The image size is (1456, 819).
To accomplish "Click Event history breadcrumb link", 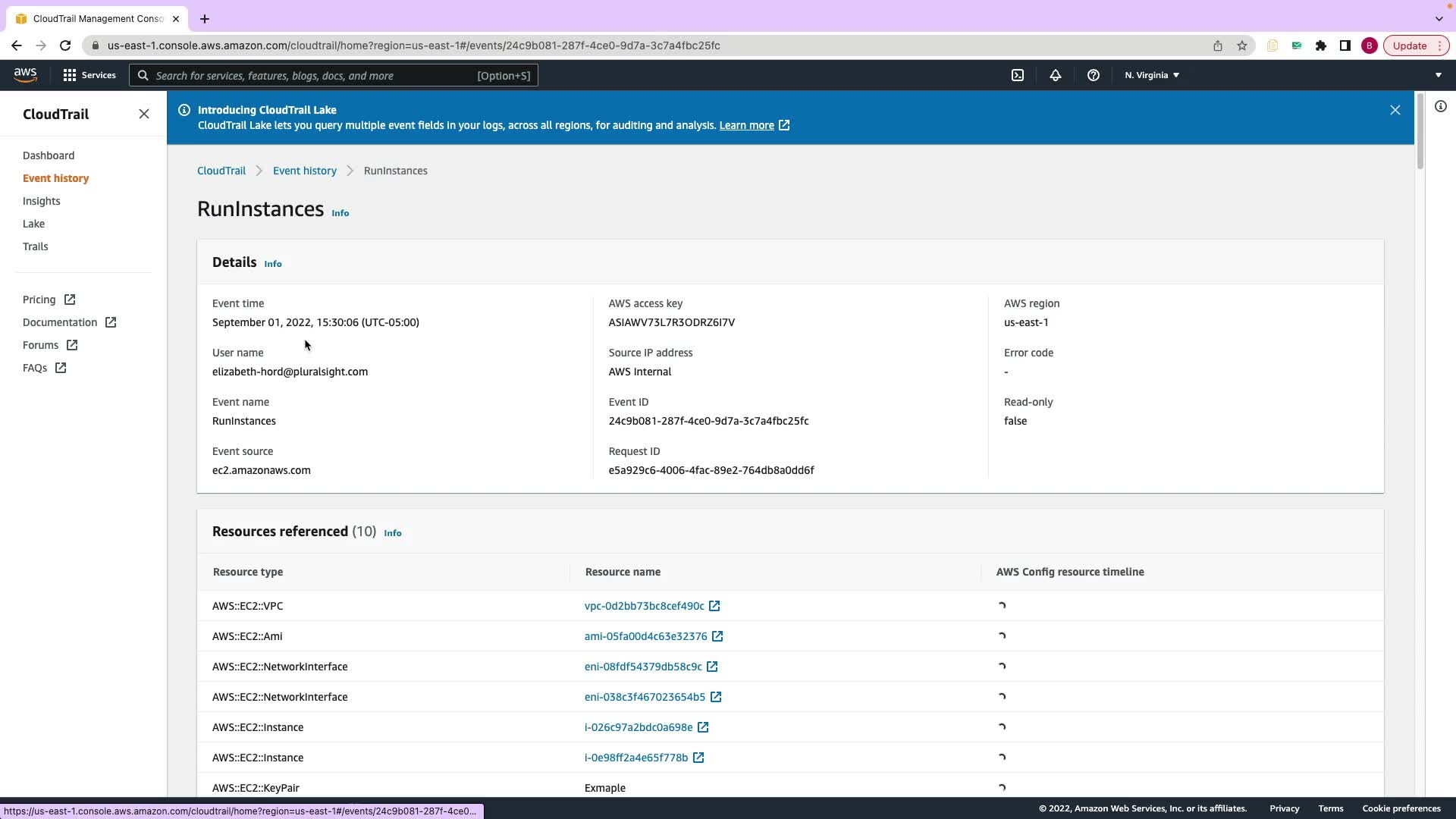I will tap(304, 171).
